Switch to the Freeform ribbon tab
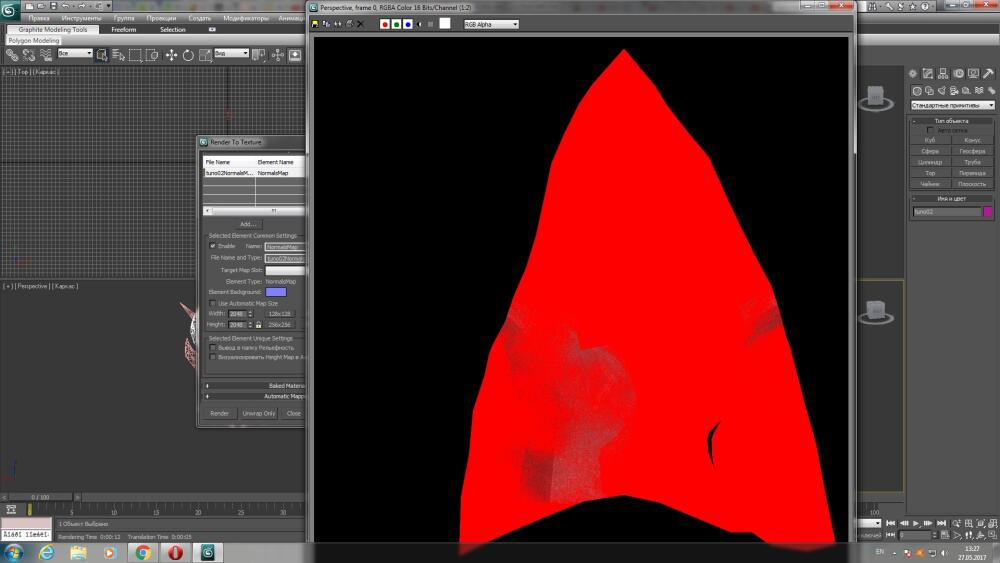 coord(124,29)
